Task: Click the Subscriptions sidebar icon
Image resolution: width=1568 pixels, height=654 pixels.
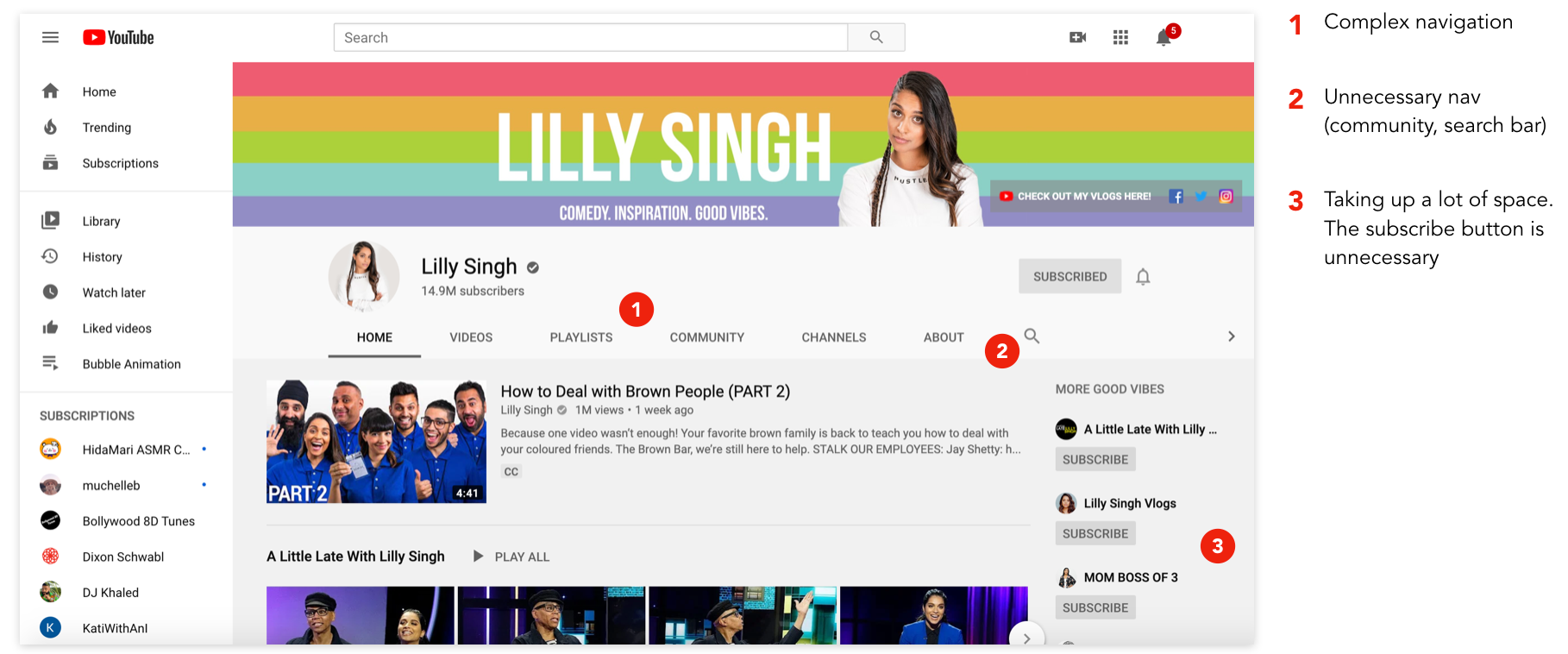Action: 50,163
